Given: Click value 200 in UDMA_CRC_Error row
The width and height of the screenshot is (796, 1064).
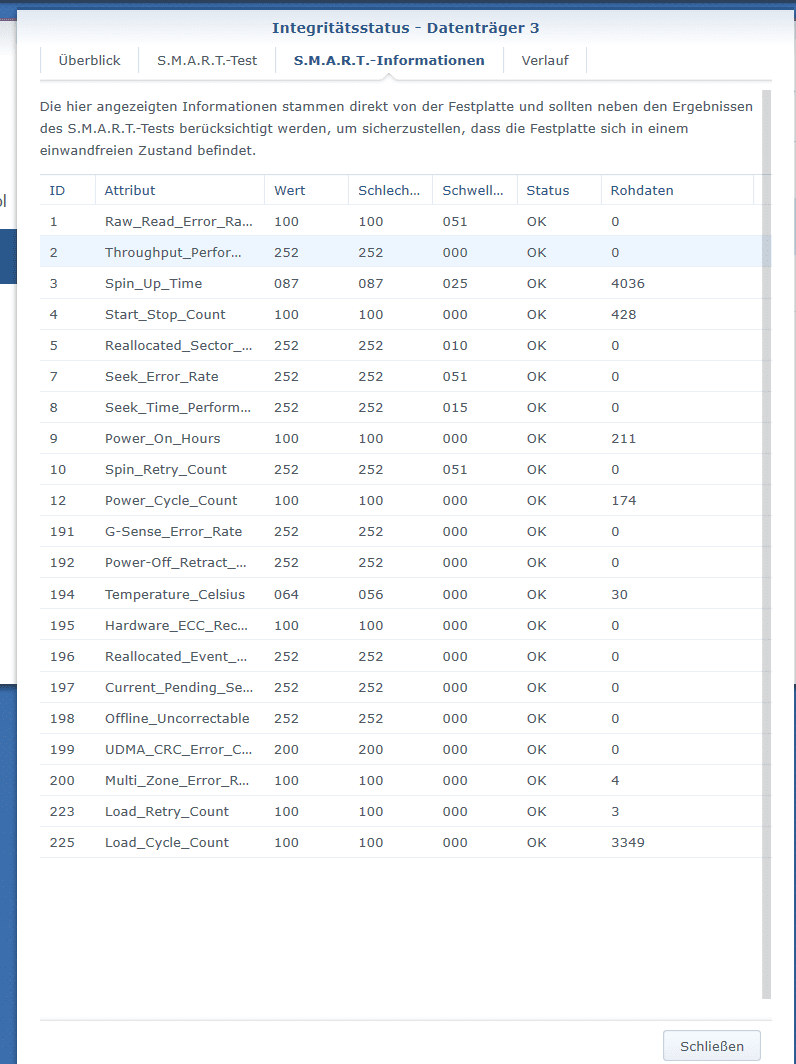Looking at the screenshot, I should [x=286, y=750].
